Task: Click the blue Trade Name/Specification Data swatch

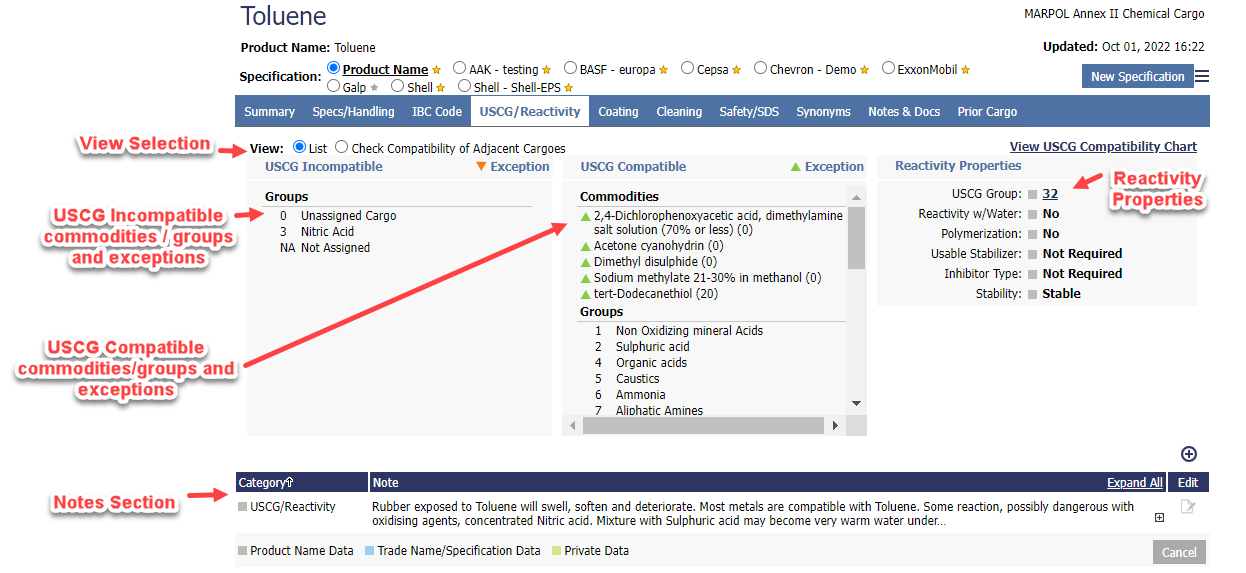Action: tap(369, 551)
